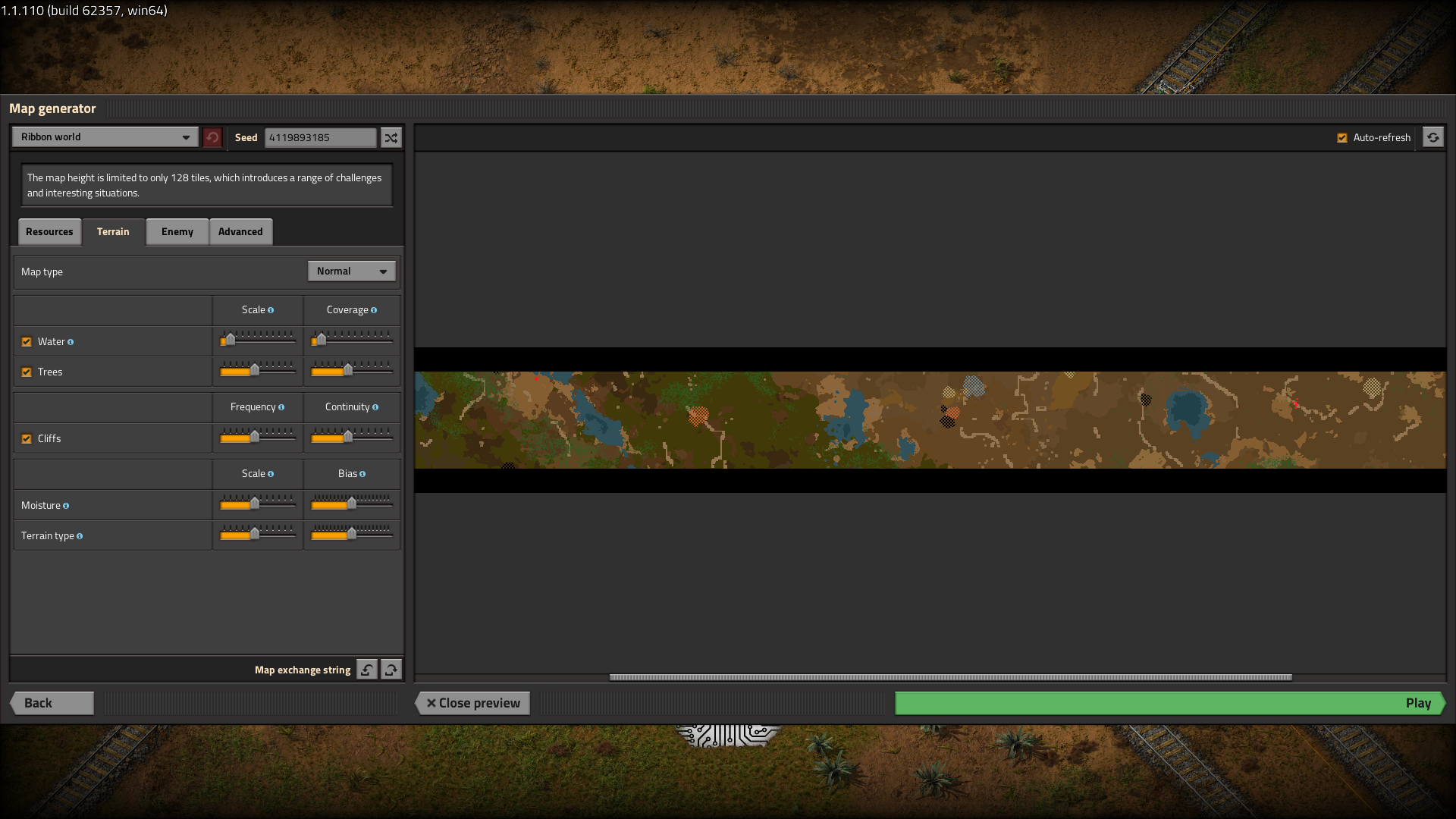Click the 'Map exchange string' label
The image size is (1456, 819).
click(303, 670)
